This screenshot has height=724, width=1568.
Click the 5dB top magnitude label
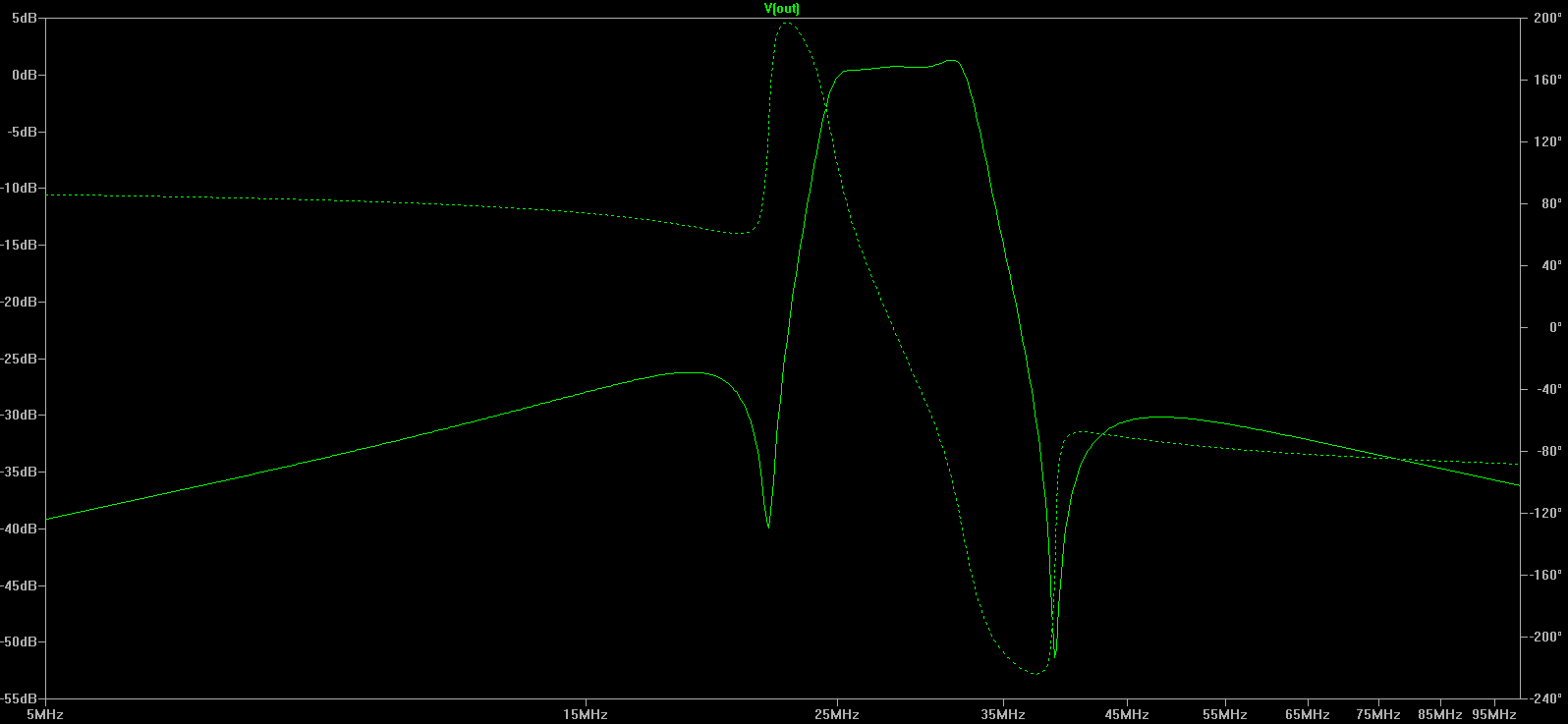26,19
